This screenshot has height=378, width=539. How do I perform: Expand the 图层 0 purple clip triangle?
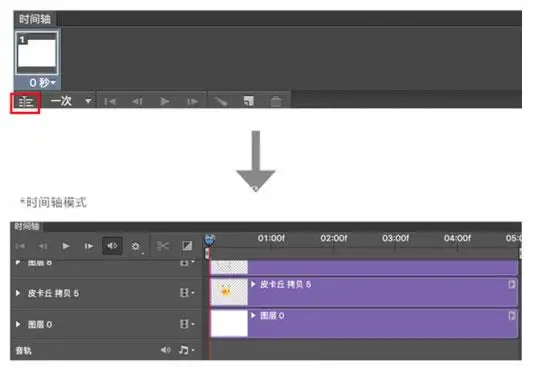click(x=253, y=315)
